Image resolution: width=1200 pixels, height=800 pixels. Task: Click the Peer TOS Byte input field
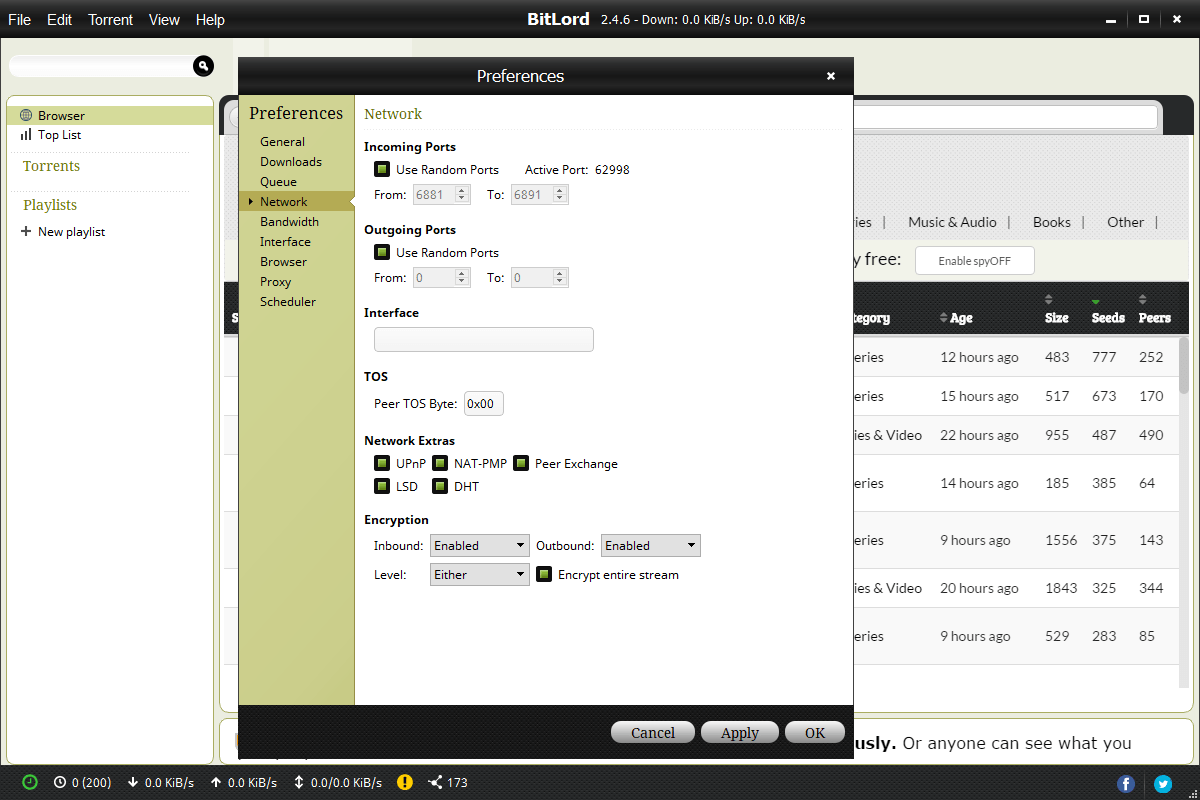click(484, 403)
